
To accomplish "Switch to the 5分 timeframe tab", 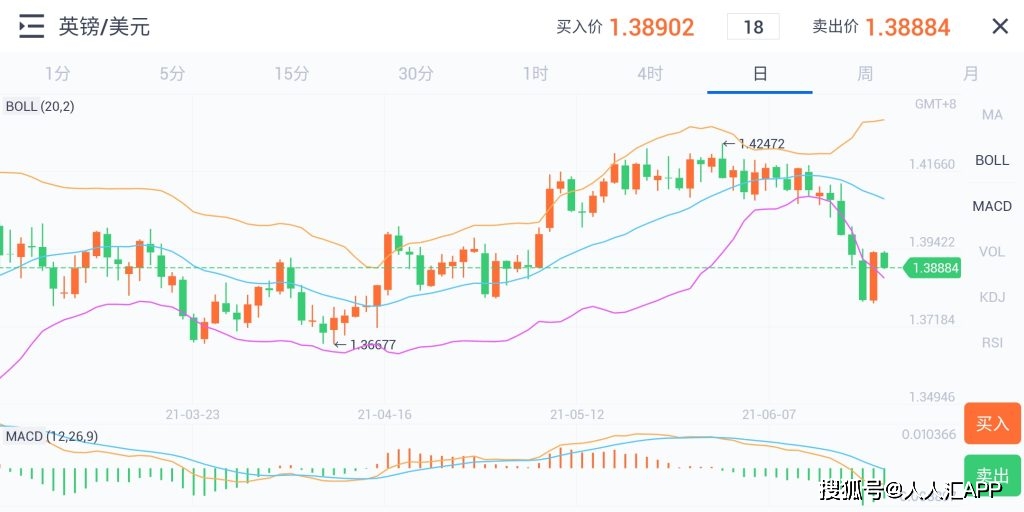I will coord(172,74).
